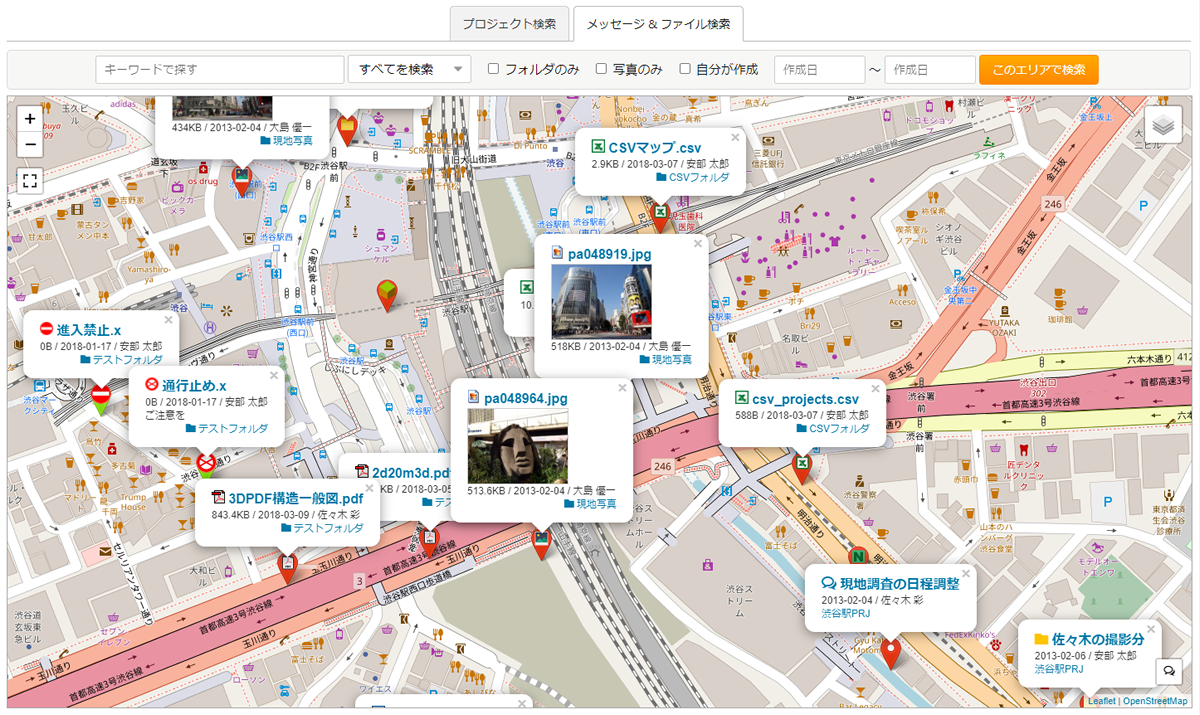The width and height of the screenshot is (1200, 715).
Task: Open the end 作成日 date picker
Action: pyautogui.click(x=929, y=69)
